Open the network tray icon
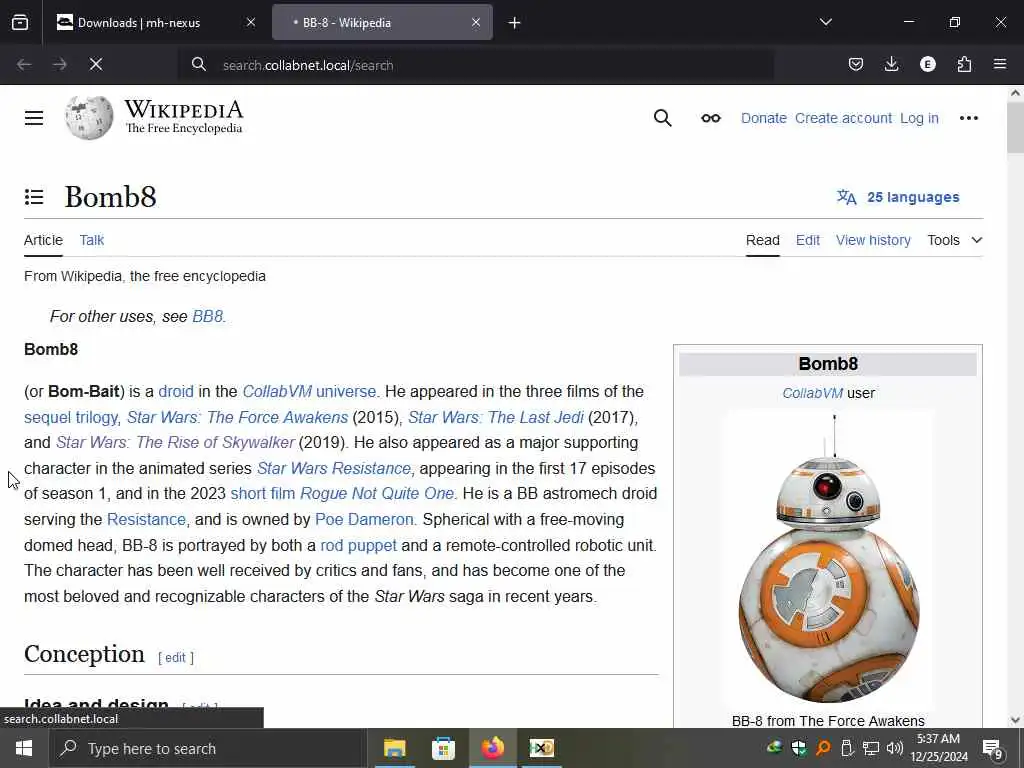The width and height of the screenshot is (1024, 768). 871,748
